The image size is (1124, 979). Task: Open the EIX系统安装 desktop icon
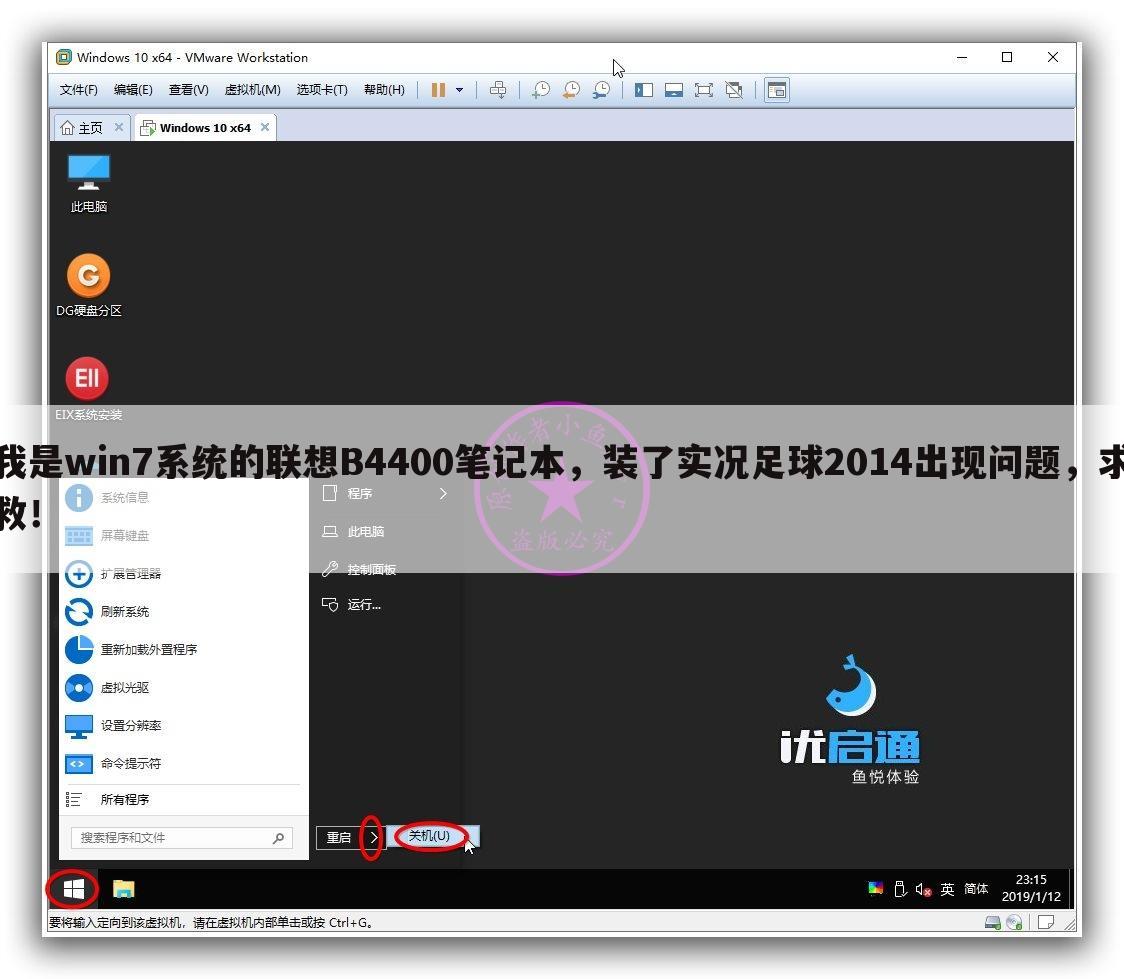pos(89,389)
